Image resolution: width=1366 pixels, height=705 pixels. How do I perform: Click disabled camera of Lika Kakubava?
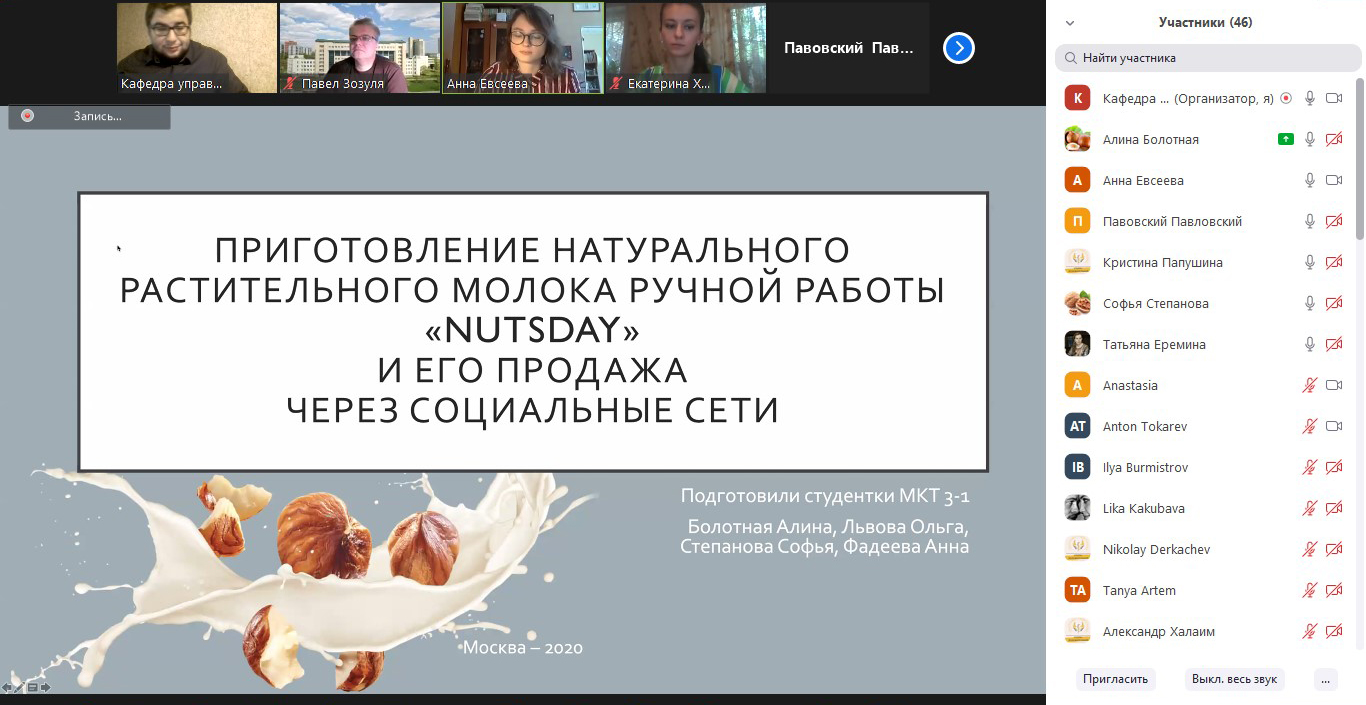1333,508
